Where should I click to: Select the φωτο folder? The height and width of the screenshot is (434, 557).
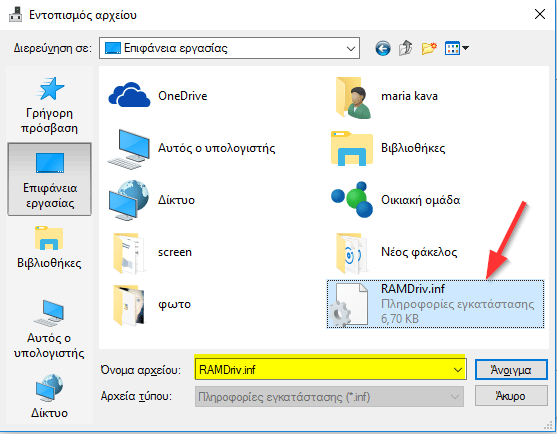152,305
